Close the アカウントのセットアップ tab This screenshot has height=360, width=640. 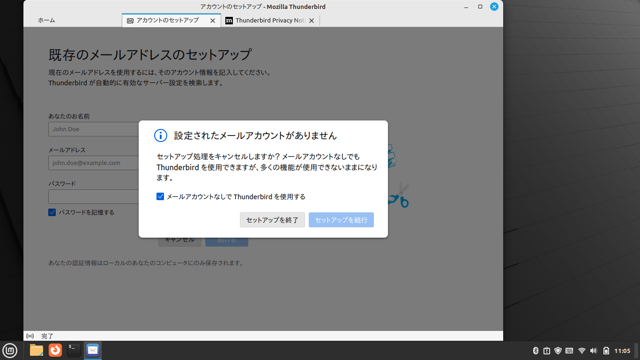click(213, 20)
